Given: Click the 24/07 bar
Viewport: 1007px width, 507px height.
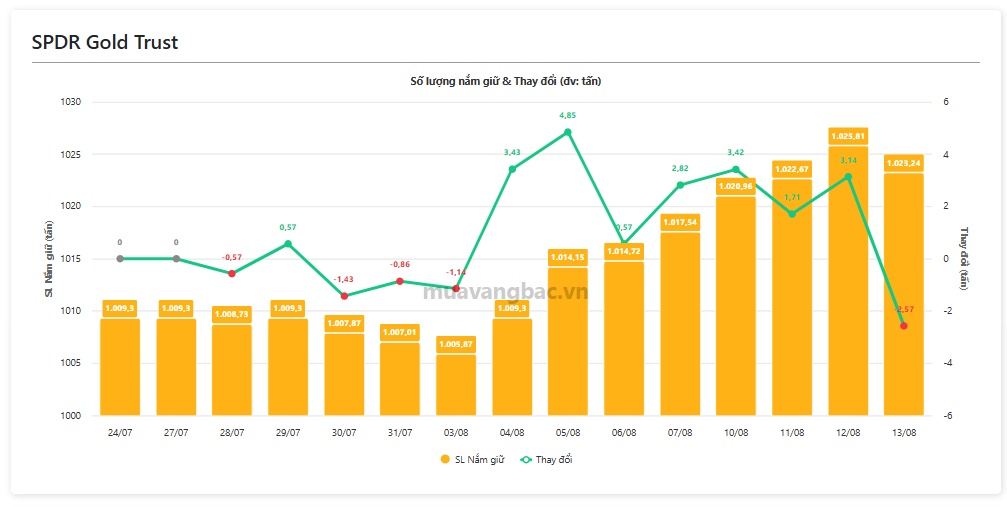Looking at the screenshot, I should point(120,367).
